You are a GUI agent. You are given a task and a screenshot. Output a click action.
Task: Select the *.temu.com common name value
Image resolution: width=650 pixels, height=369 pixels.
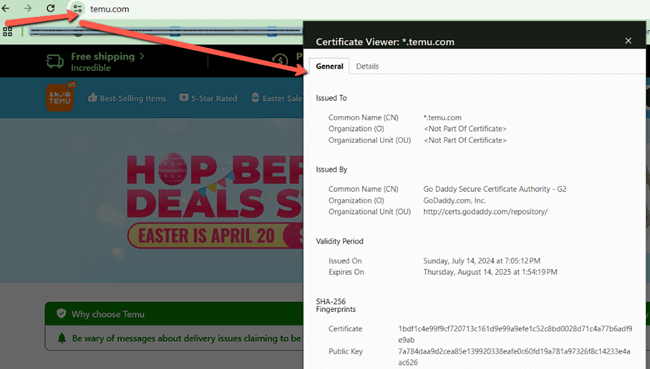pyautogui.click(x=442, y=118)
